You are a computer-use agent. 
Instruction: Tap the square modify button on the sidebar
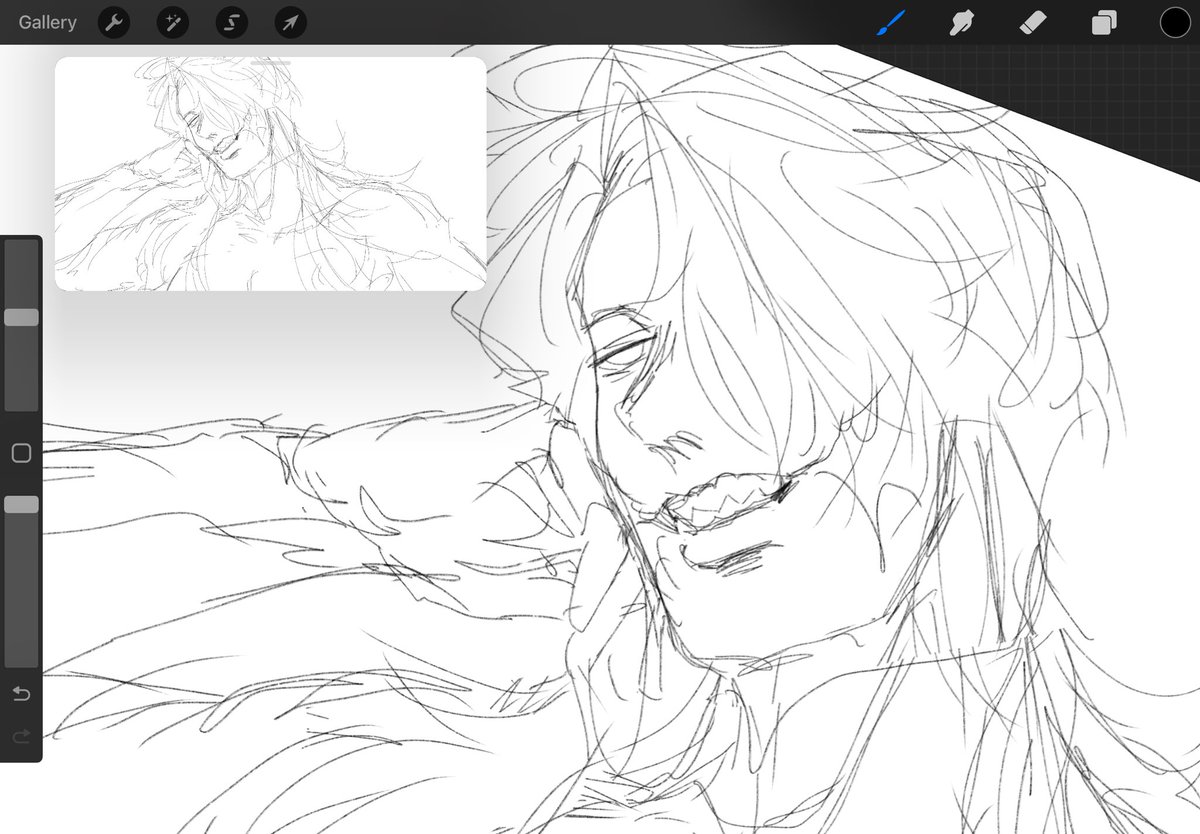[x=21, y=453]
